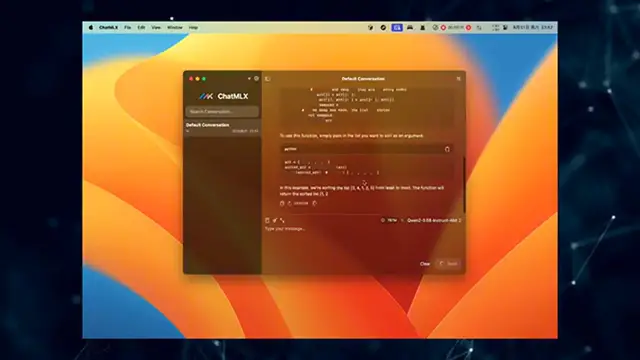
Task: Open the Help menu
Action: coord(193,27)
